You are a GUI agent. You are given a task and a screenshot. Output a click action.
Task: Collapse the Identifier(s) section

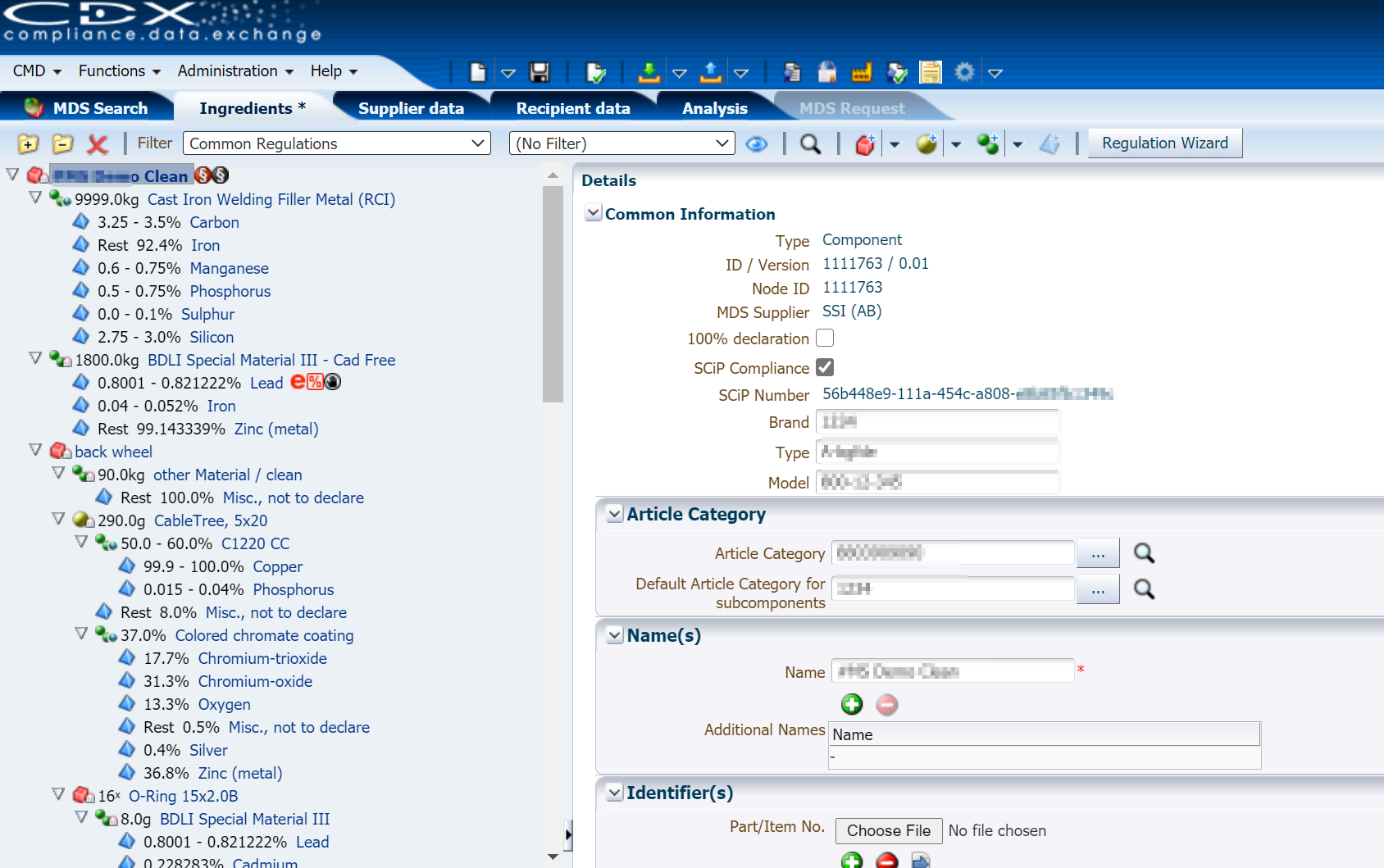(615, 793)
